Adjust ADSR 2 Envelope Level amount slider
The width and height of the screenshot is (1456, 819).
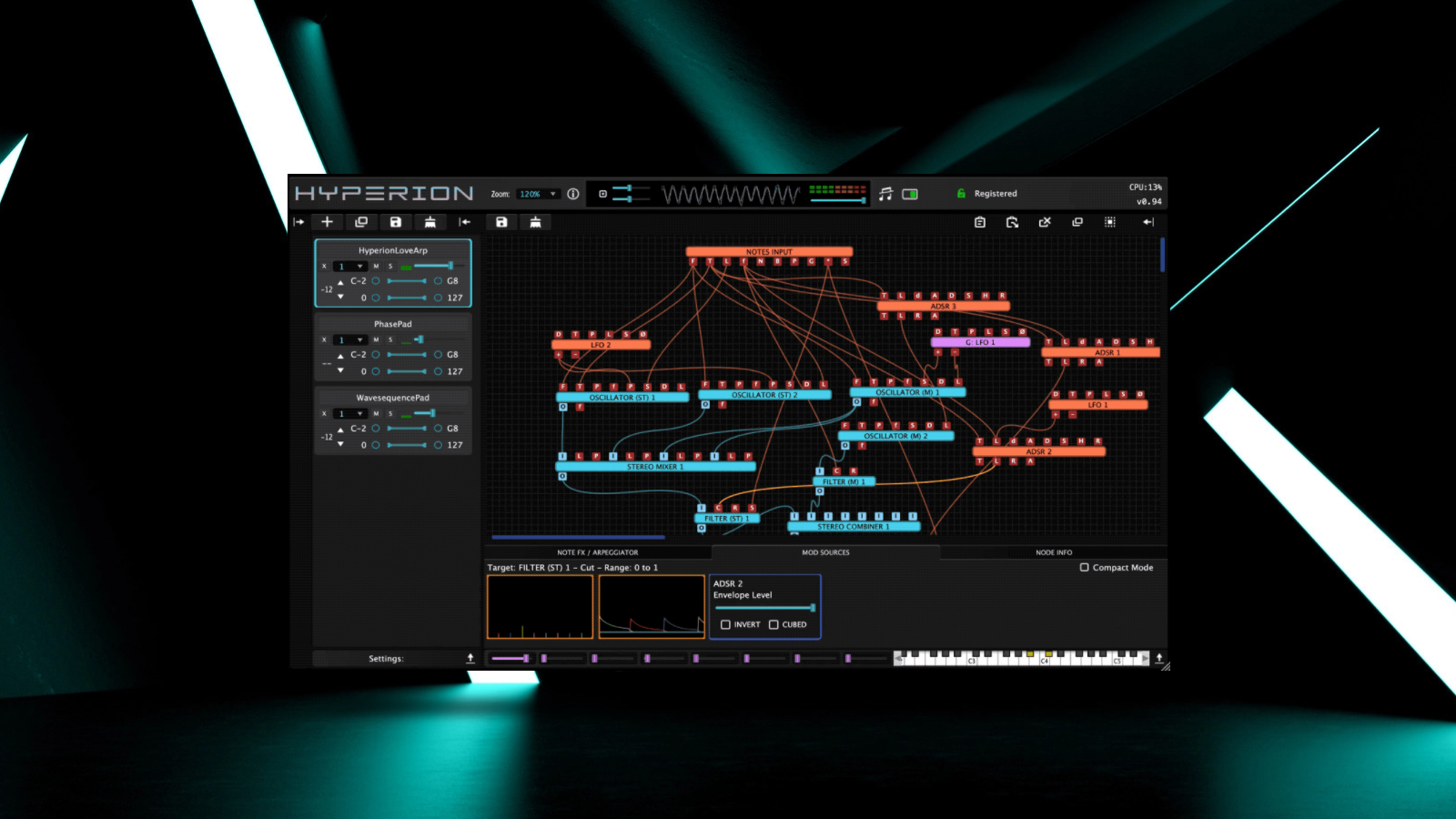tap(764, 607)
